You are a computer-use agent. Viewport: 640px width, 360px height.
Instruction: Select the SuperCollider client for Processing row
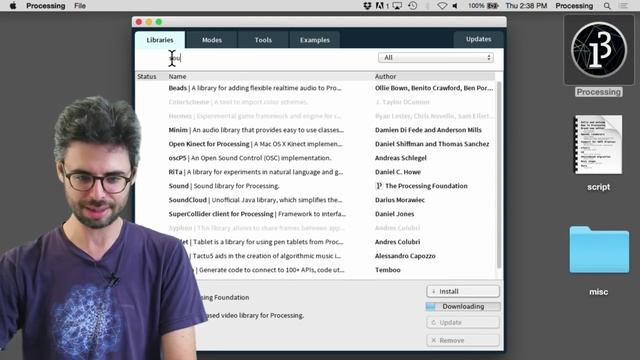315,214
